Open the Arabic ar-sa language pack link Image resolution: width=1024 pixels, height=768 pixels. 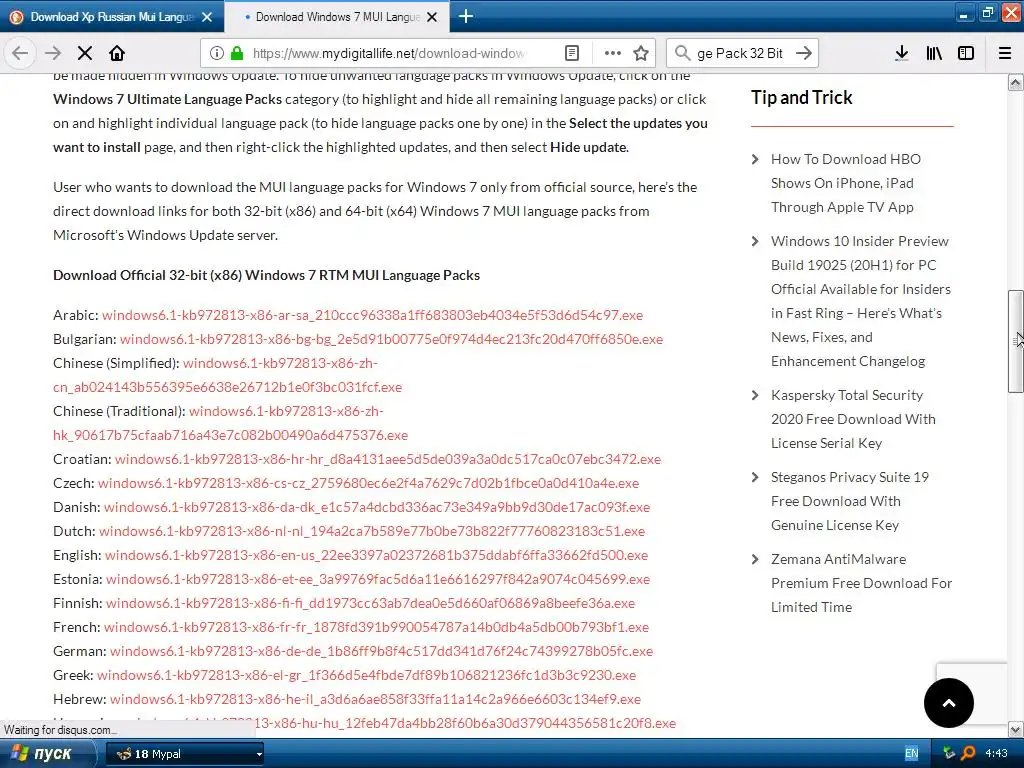(x=372, y=315)
